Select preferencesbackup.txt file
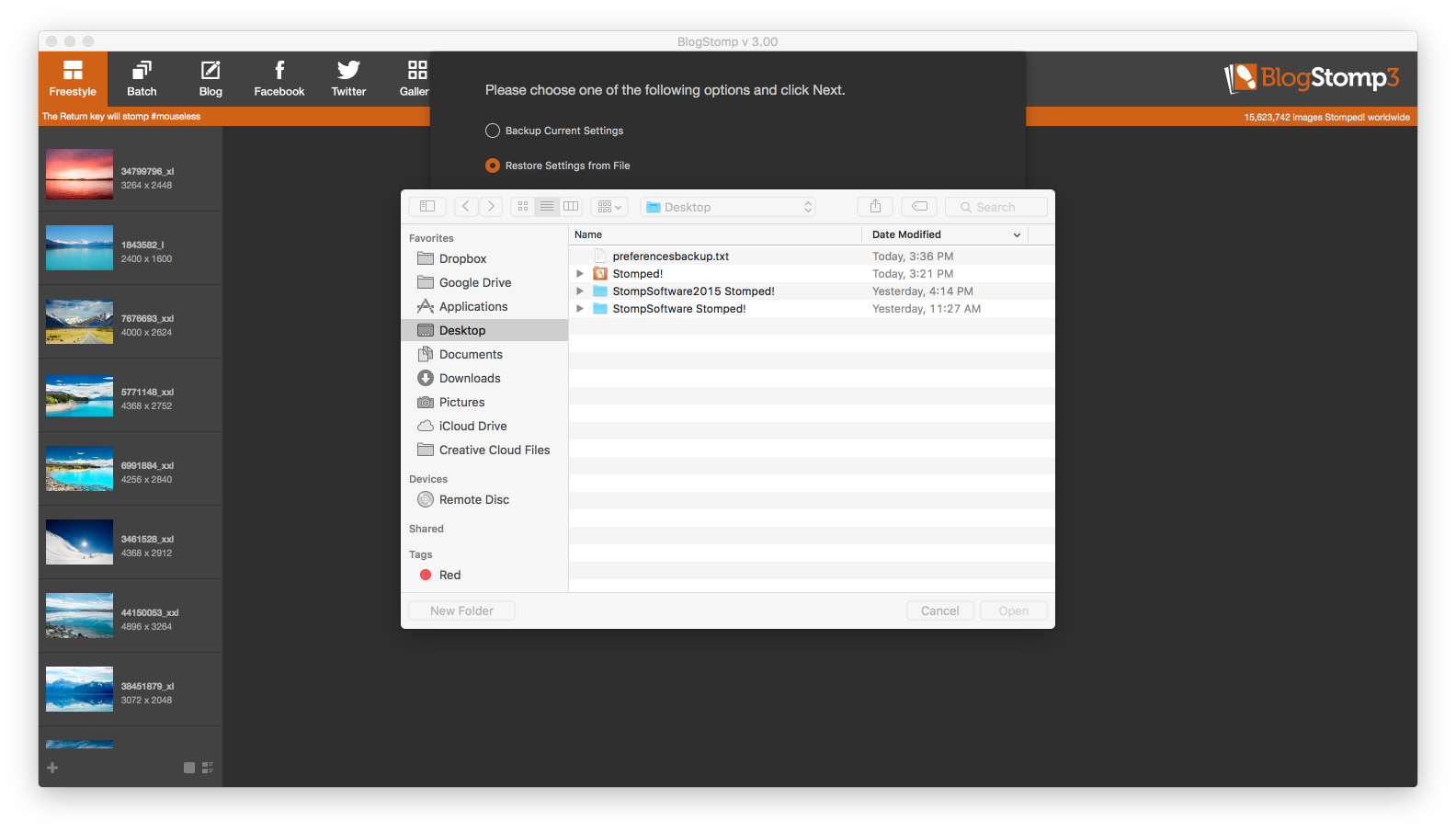 [x=812, y=257]
